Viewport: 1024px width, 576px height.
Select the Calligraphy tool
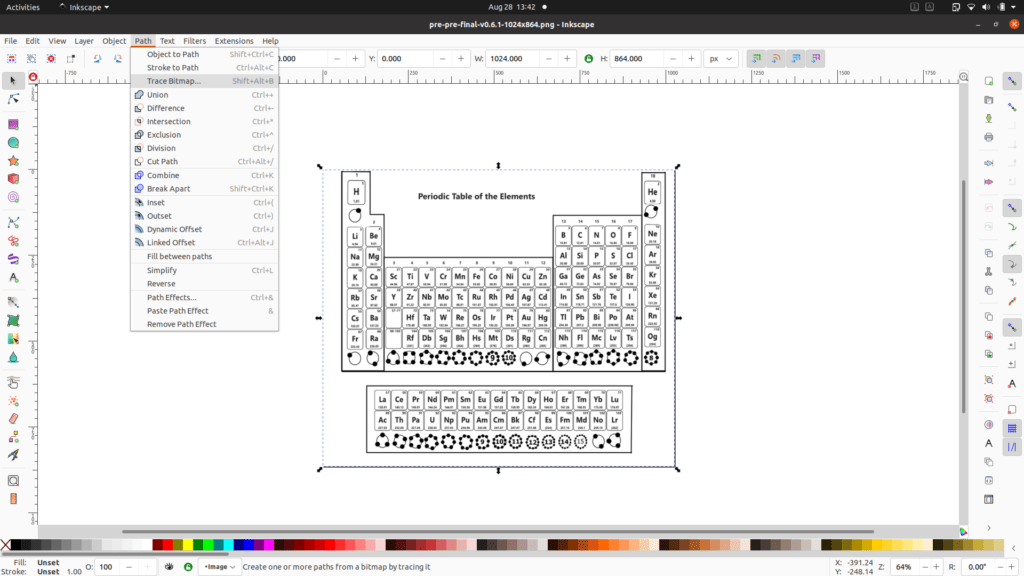click(x=13, y=259)
